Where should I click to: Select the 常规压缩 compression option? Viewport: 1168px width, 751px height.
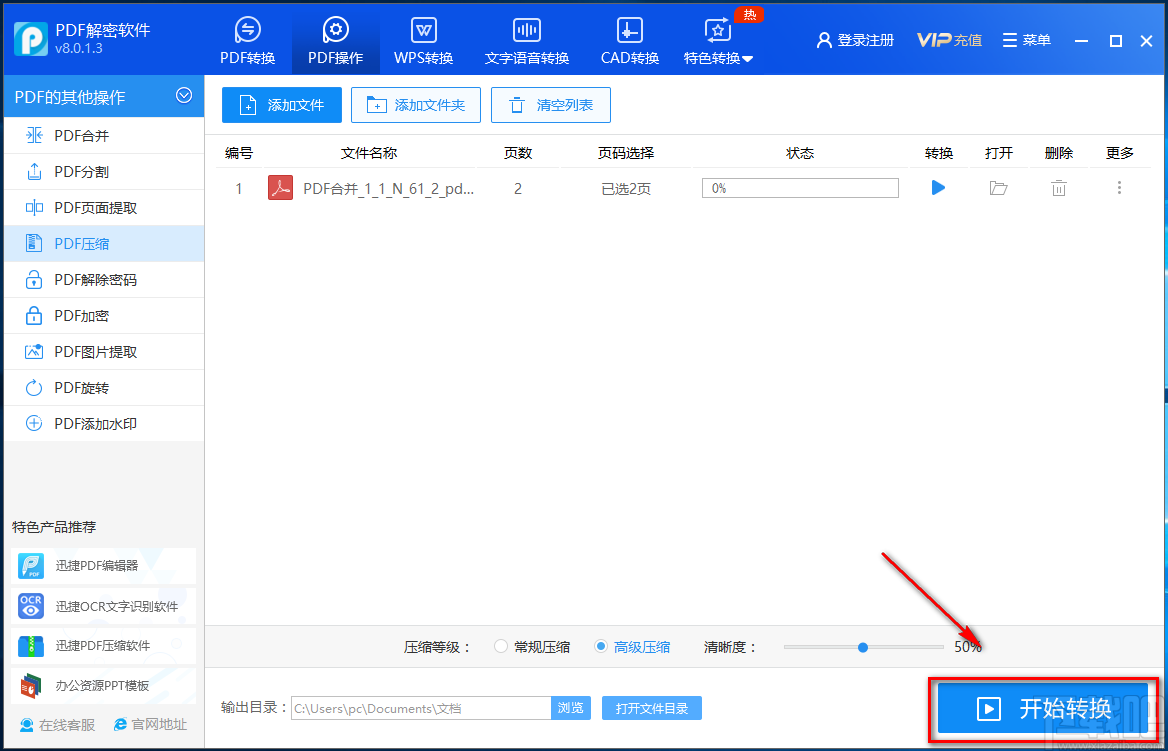[x=500, y=646]
